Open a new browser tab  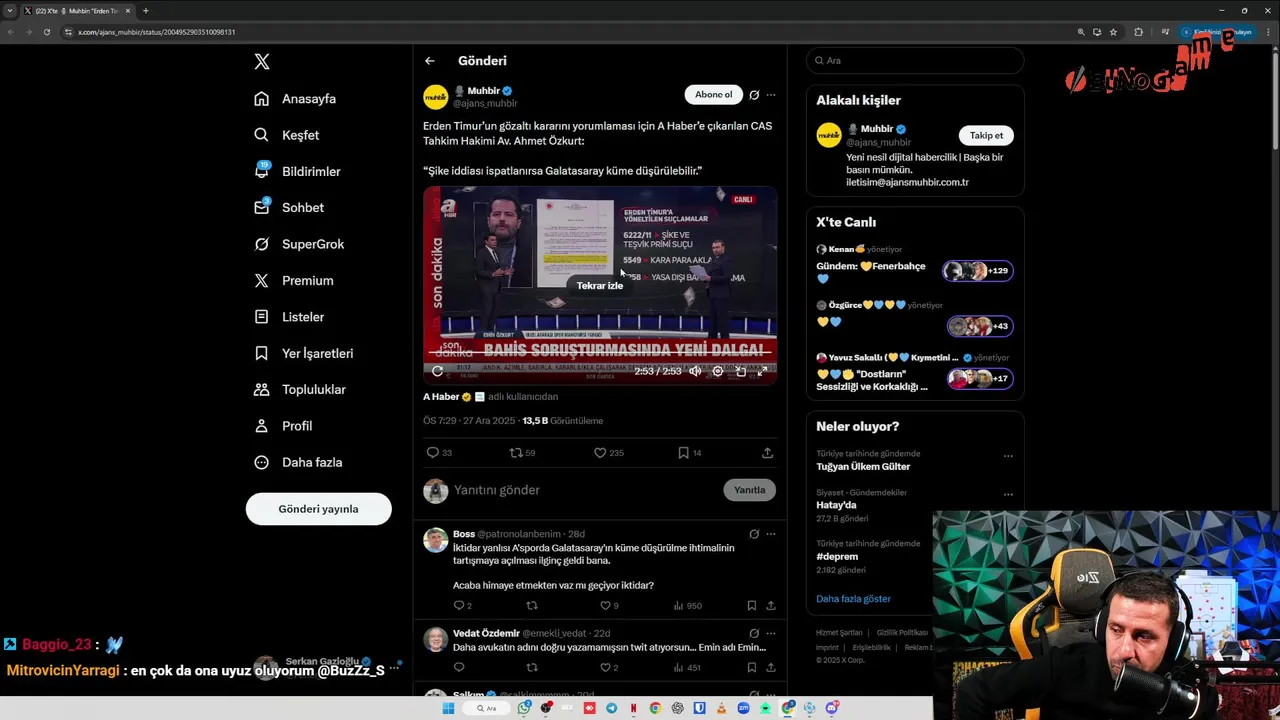tap(146, 11)
